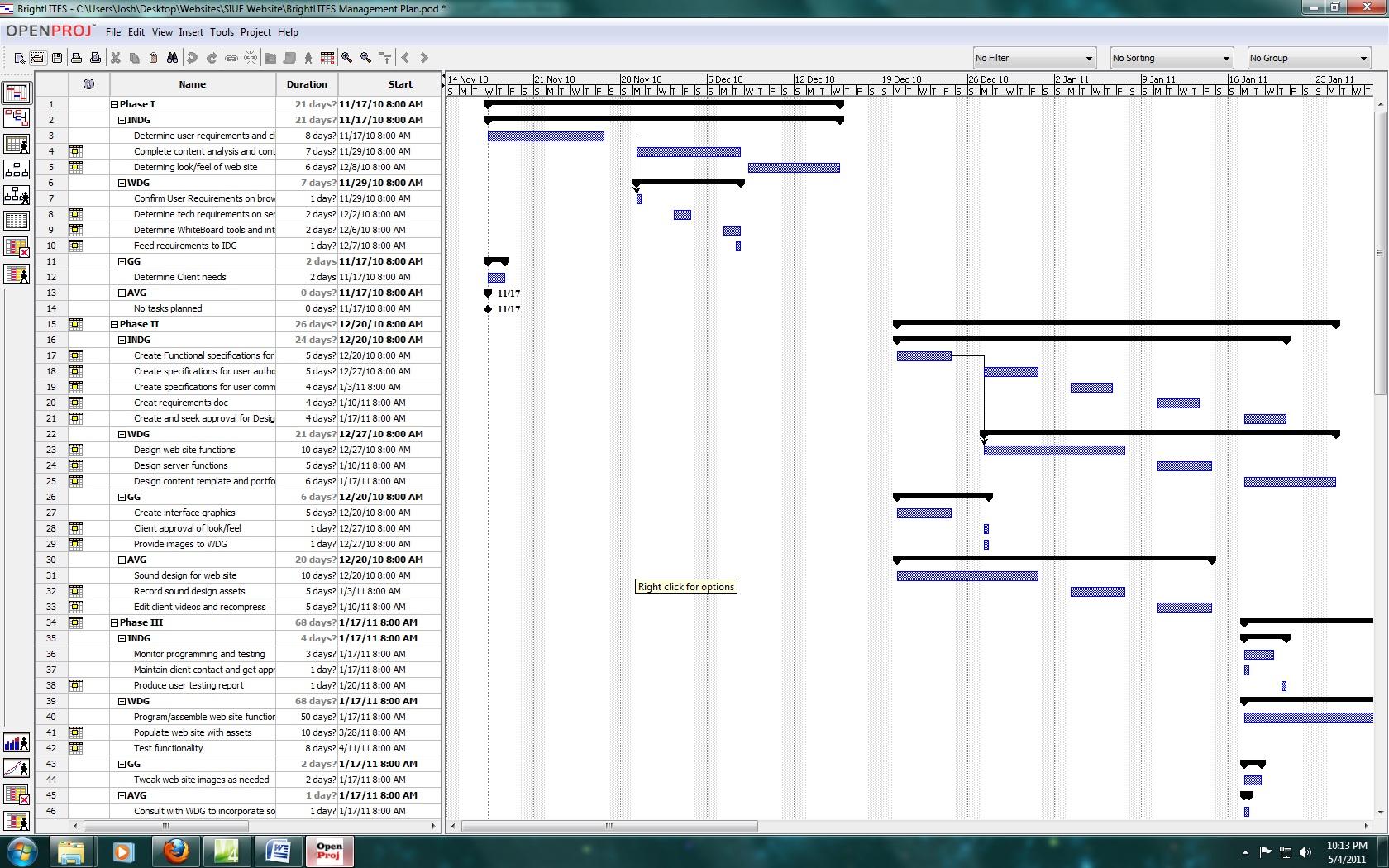Collapse the Phase II summary task
1389x868 pixels.
115,325
